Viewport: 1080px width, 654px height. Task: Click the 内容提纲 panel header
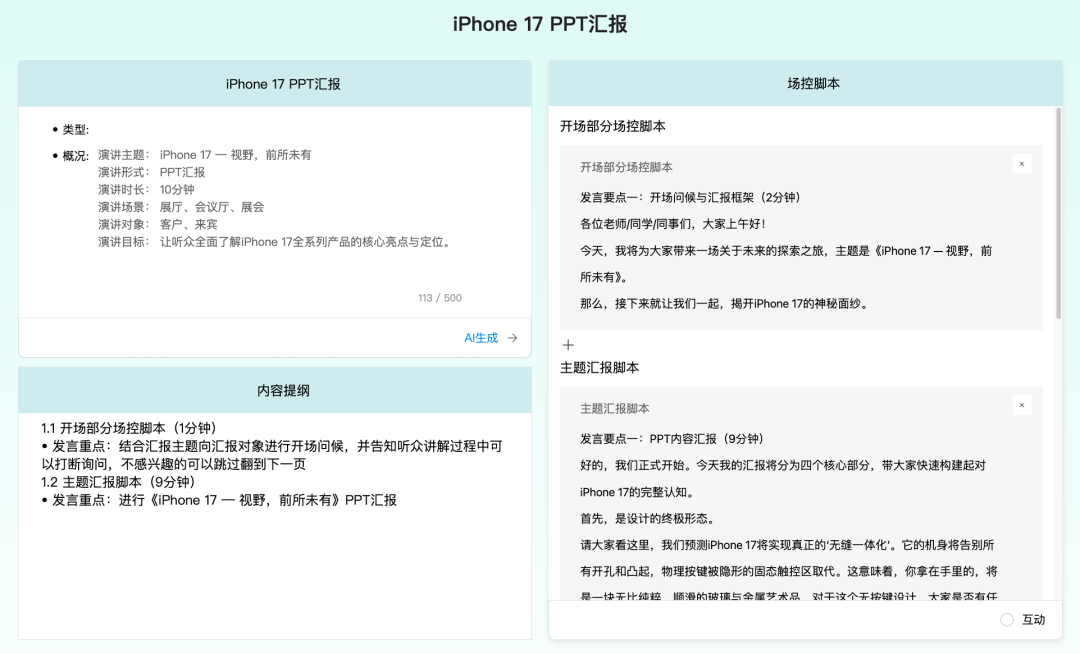tap(275, 390)
